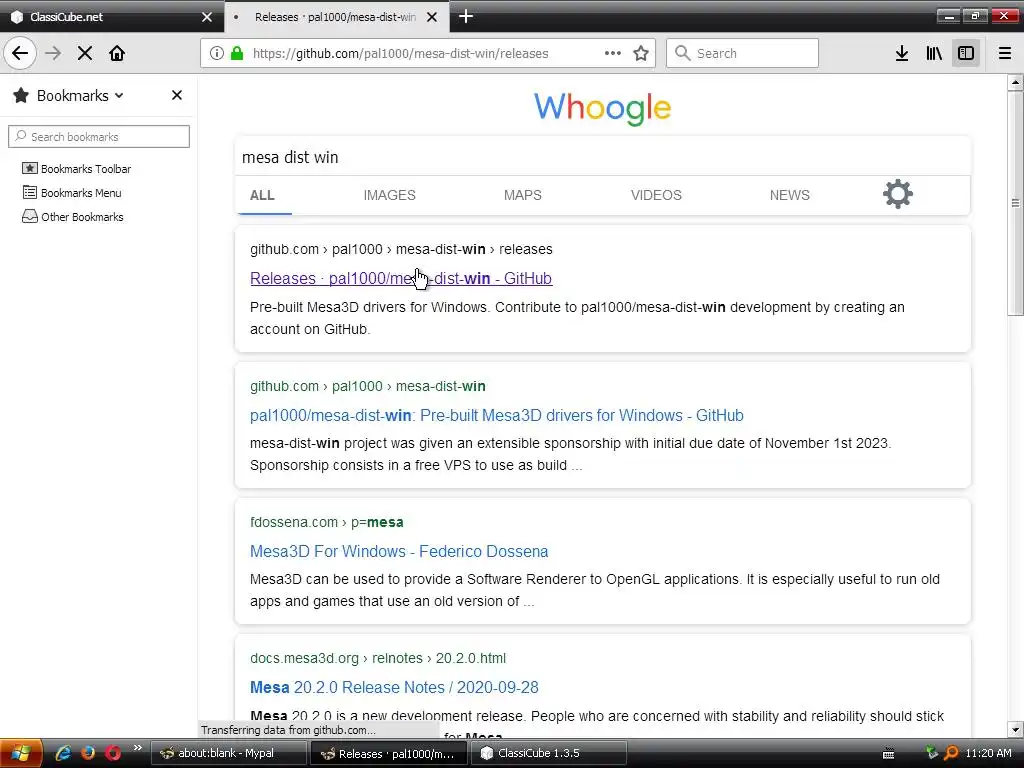Viewport: 1024px width, 768px height.
Task: Close the Releases pal1000 tab
Action: pos(432,17)
